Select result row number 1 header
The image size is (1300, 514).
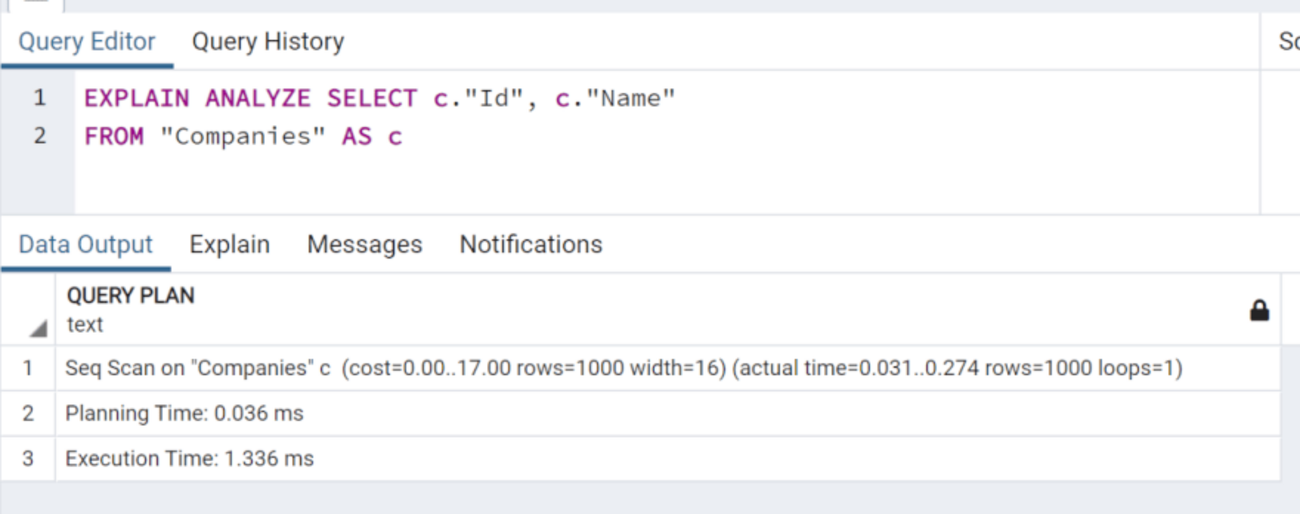[x=28, y=369]
